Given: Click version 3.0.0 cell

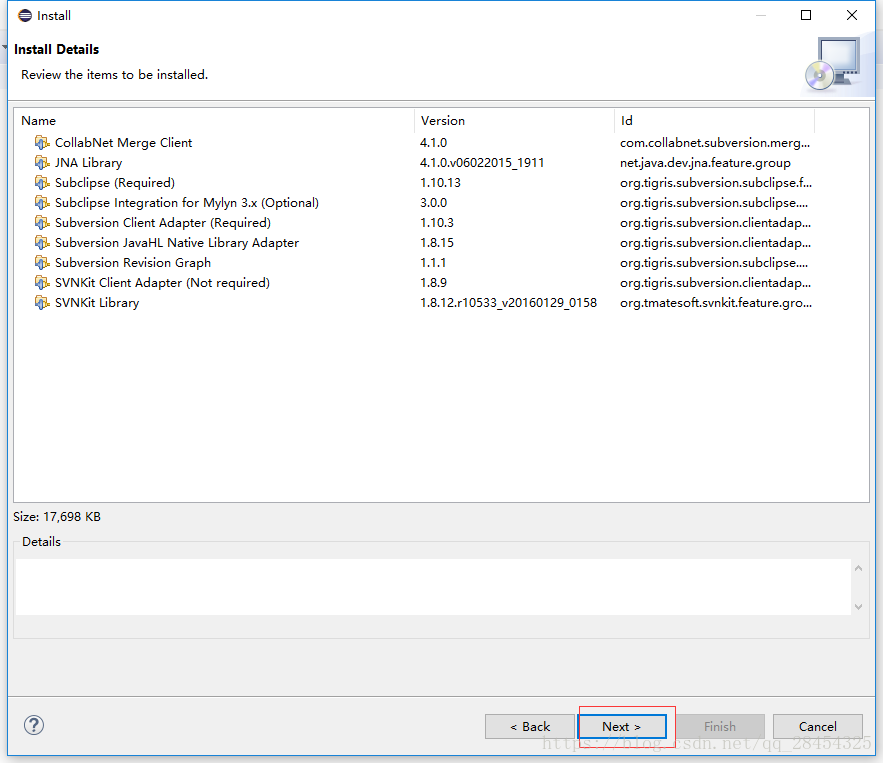Looking at the screenshot, I should [434, 203].
